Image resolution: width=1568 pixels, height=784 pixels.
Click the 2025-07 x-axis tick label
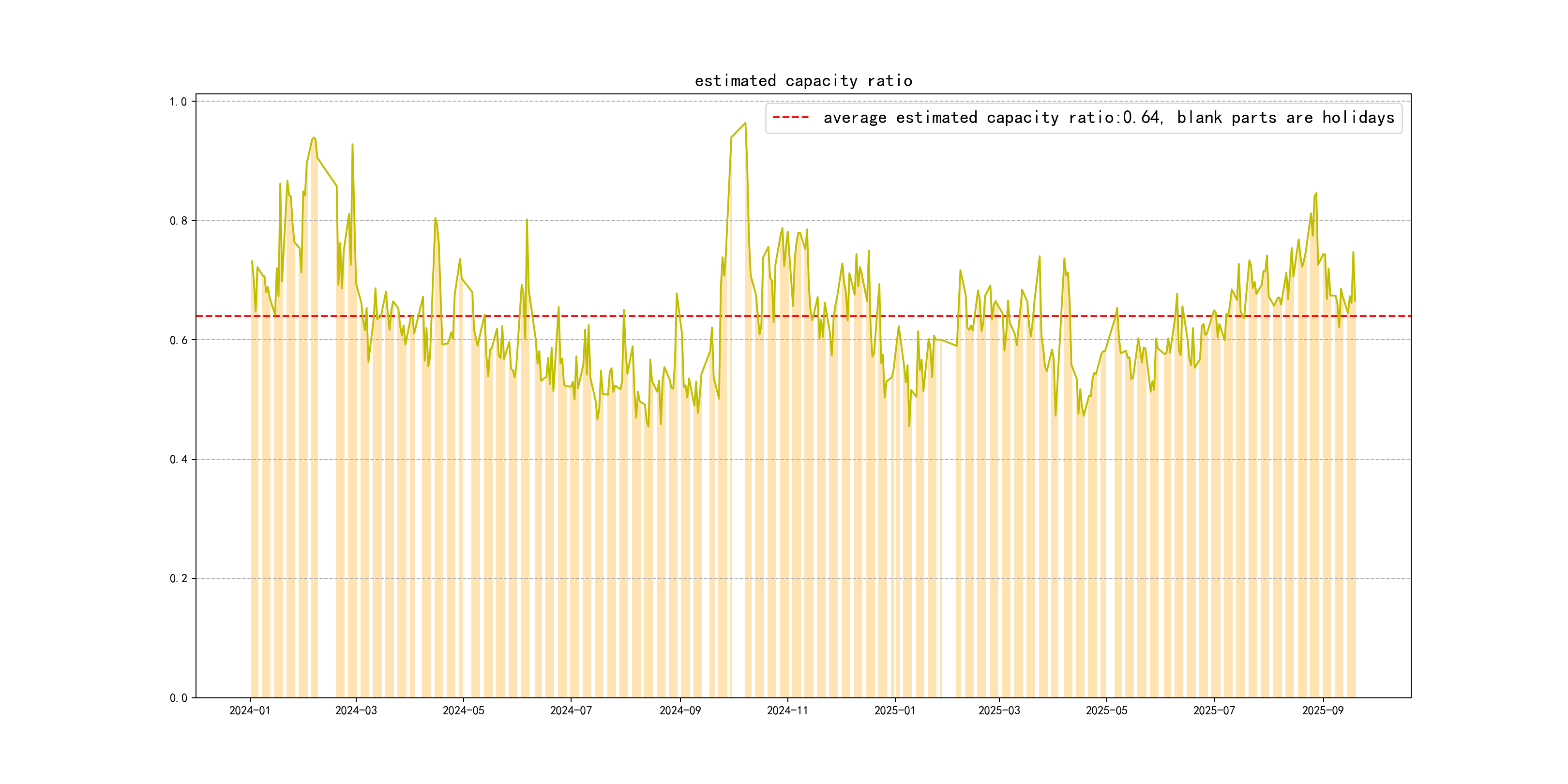(1214, 710)
